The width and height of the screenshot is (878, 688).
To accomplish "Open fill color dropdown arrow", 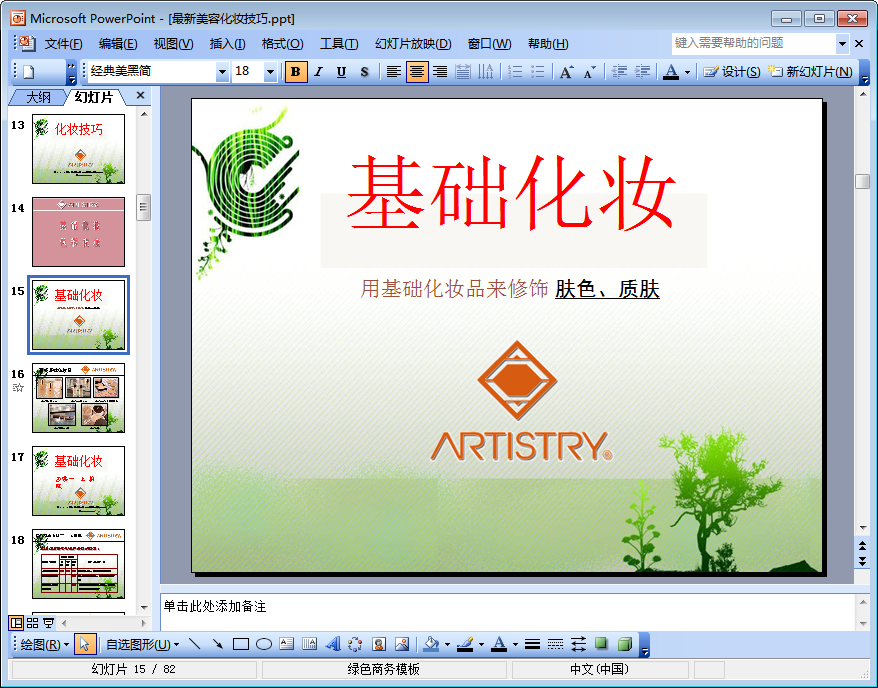I will click(447, 644).
